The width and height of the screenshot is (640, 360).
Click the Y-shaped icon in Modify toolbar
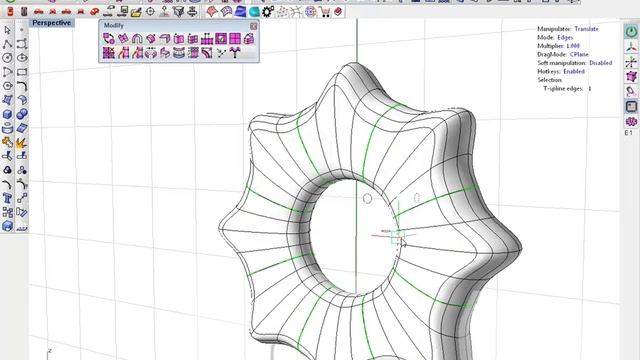[235, 53]
